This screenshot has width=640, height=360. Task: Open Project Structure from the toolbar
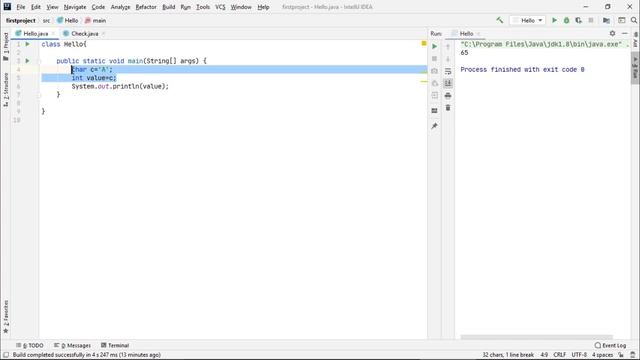click(607, 20)
